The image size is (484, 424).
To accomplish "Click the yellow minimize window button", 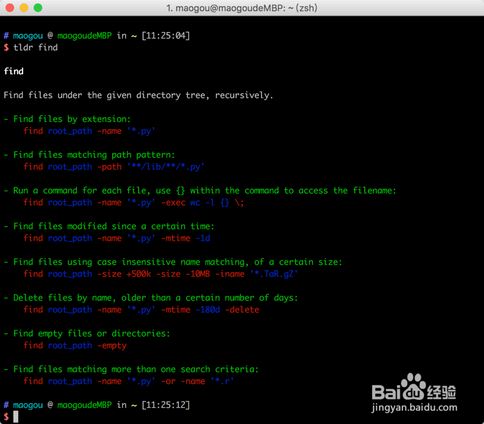I will (x=24, y=8).
